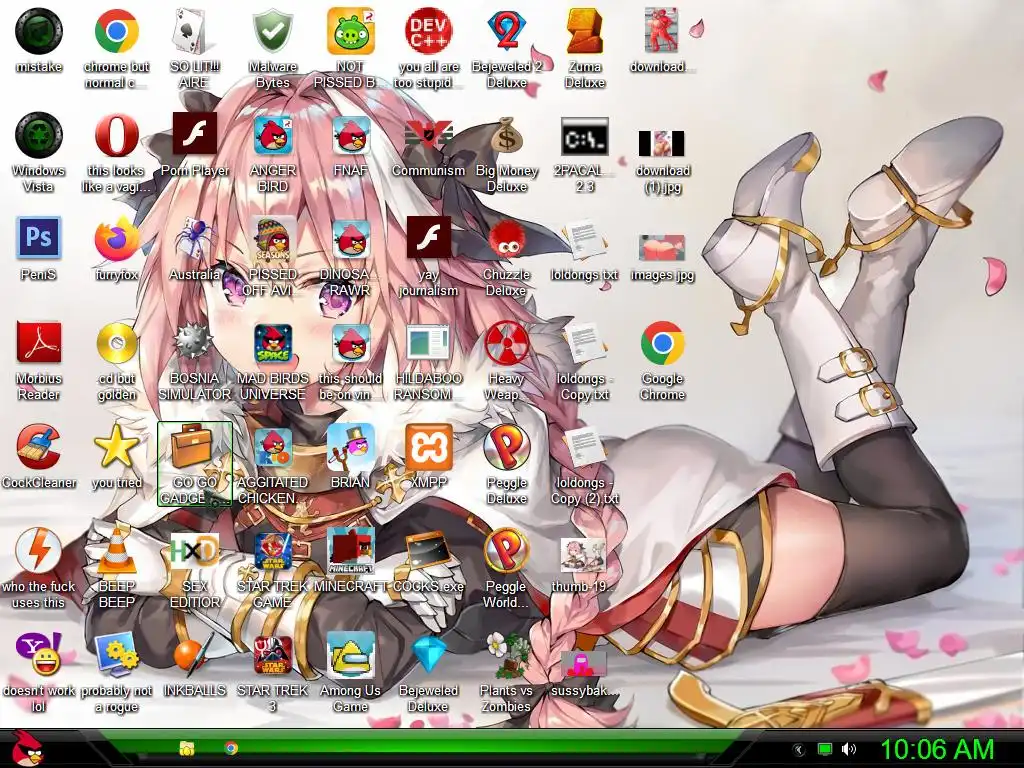Select the Google Chrome desktop icon
Image resolution: width=1024 pixels, height=768 pixels.
(662, 343)
